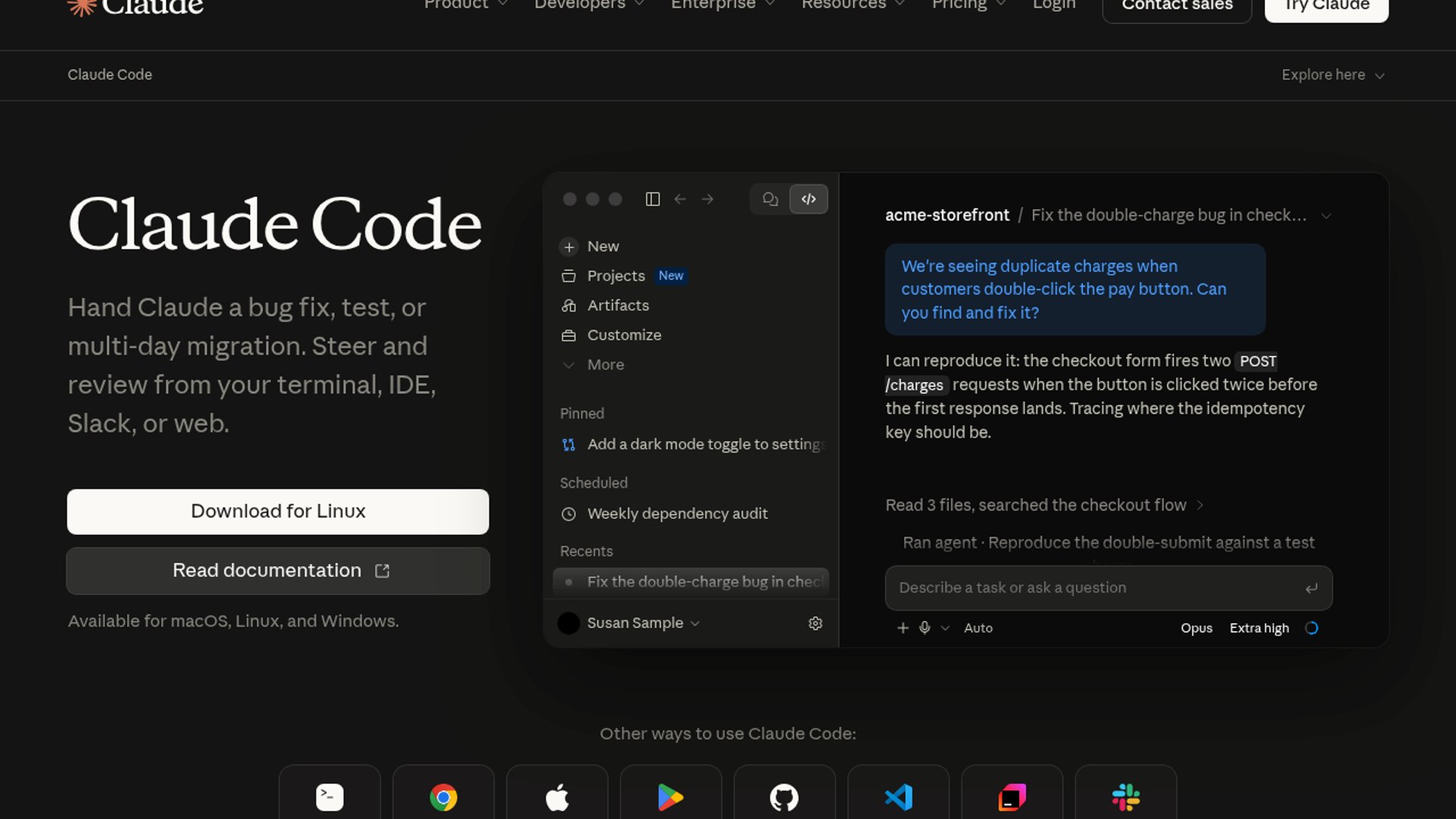Click Login in the header
1456x819 pixels.
[1054, 5]
